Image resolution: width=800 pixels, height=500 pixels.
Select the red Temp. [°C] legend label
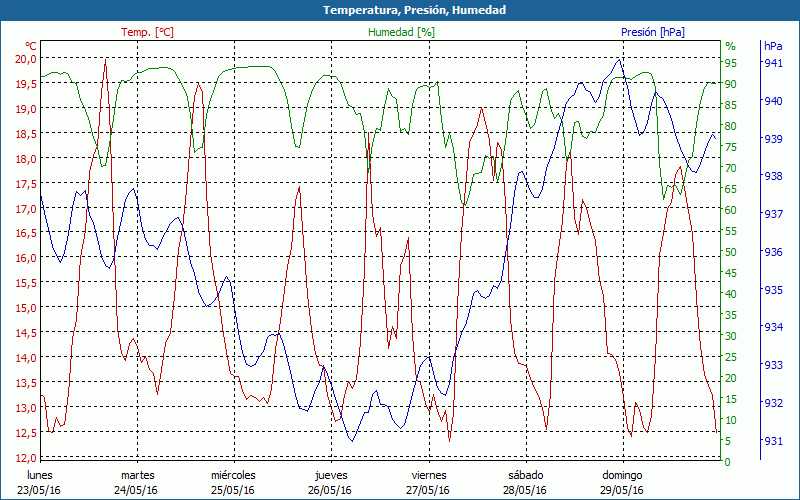click(147, 32)
